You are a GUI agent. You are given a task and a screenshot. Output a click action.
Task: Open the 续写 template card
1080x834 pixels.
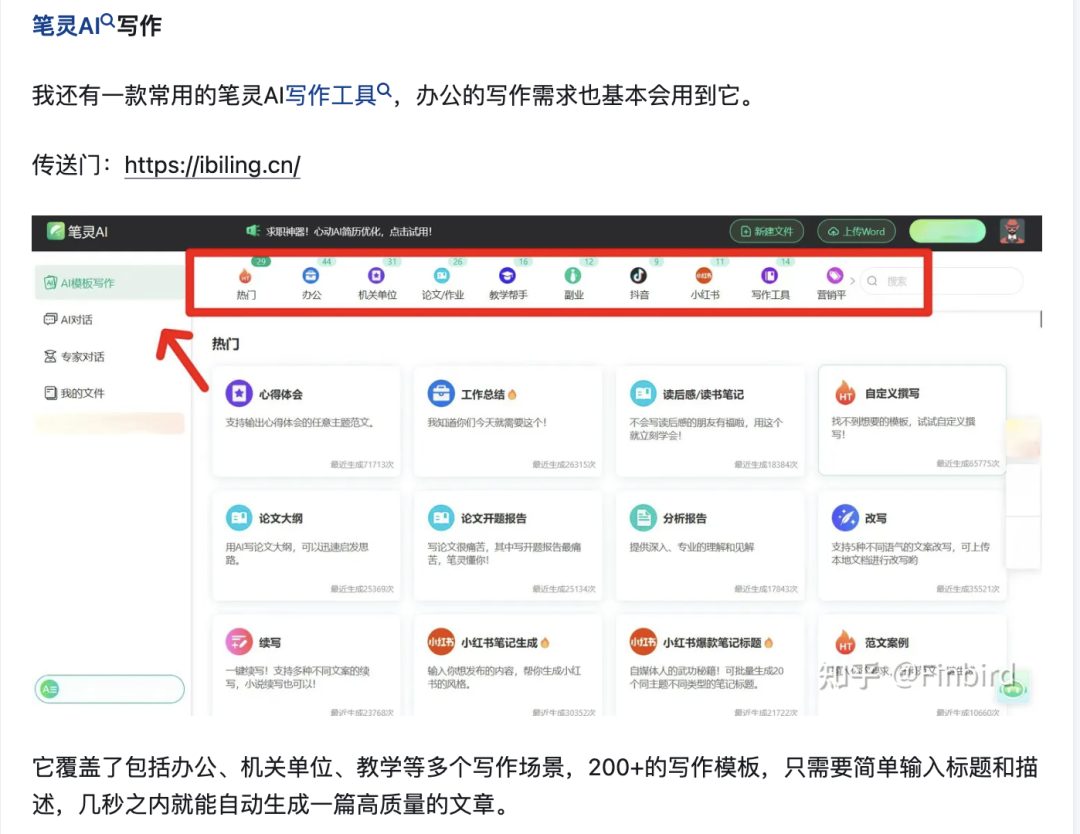(x=306, y=665)
